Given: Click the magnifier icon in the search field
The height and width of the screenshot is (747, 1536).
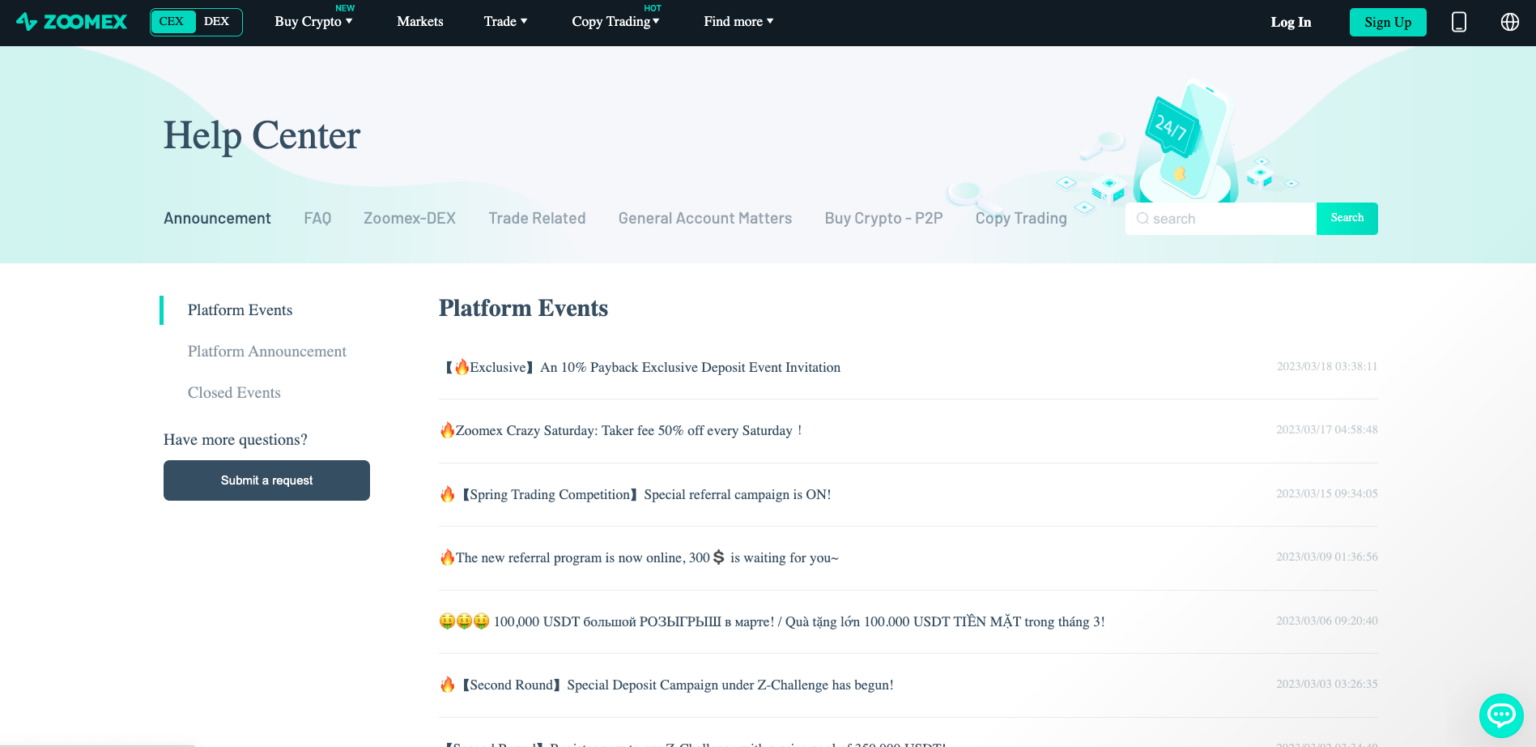Looking at the screenshot, I should point(1142,219).
